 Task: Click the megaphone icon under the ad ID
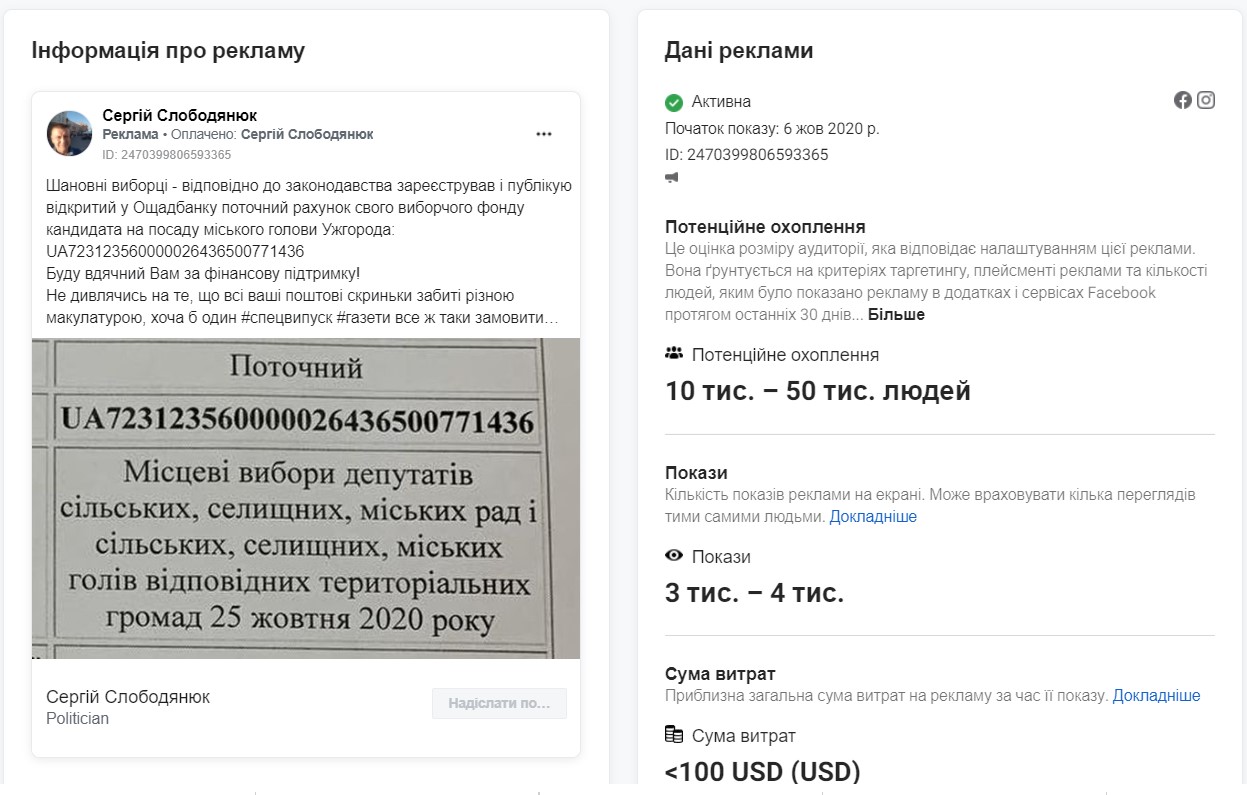point(672,178)
